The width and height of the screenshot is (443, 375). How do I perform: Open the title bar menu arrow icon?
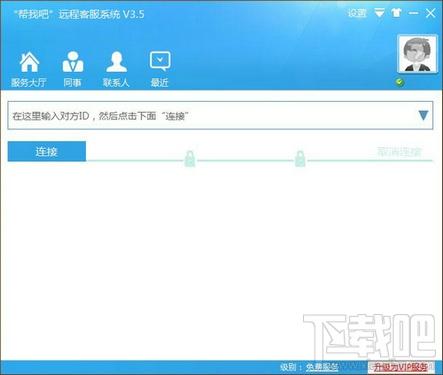tap(379, 13)
